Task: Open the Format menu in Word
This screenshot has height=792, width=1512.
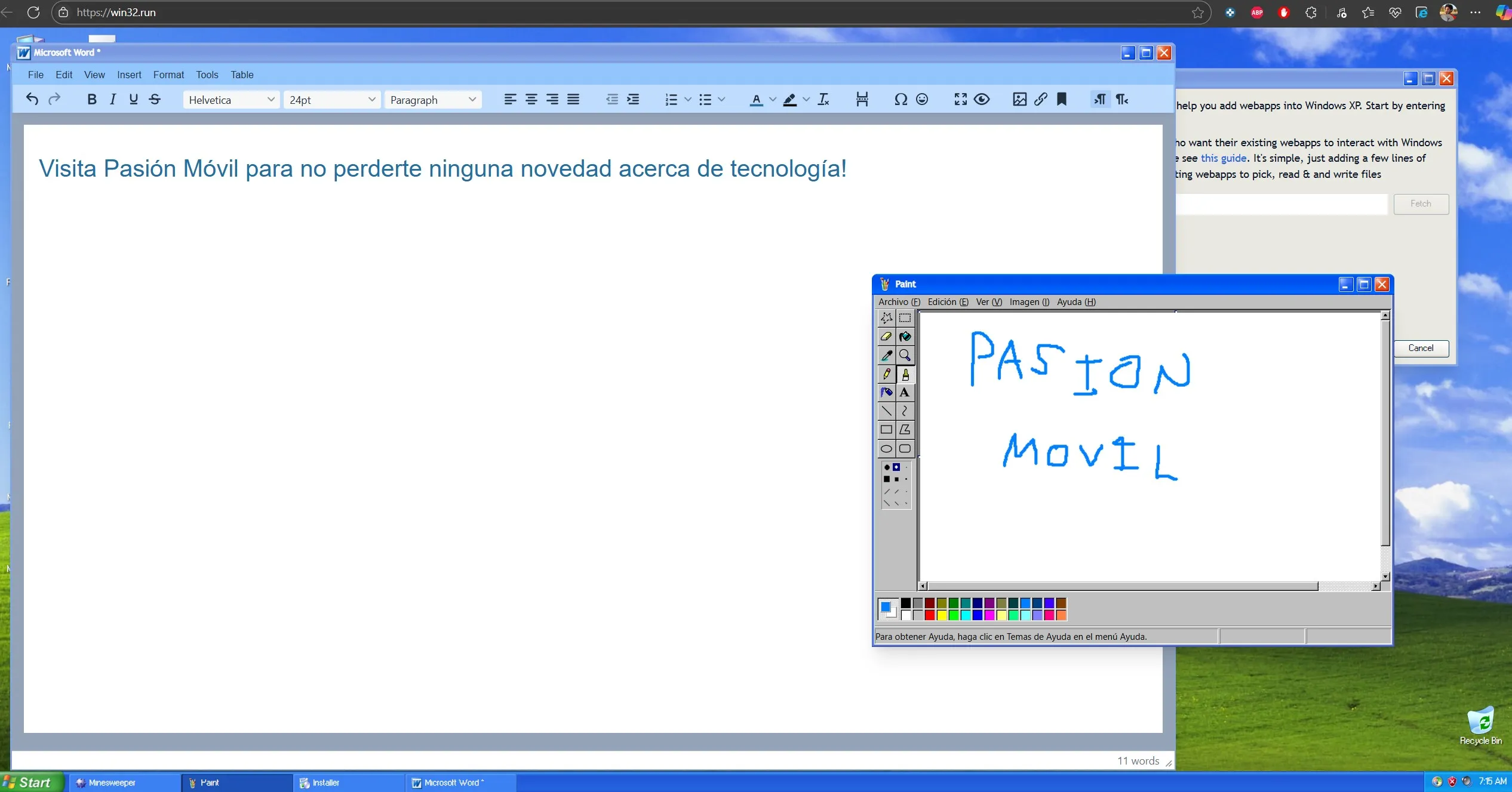Action: (168, 75)
